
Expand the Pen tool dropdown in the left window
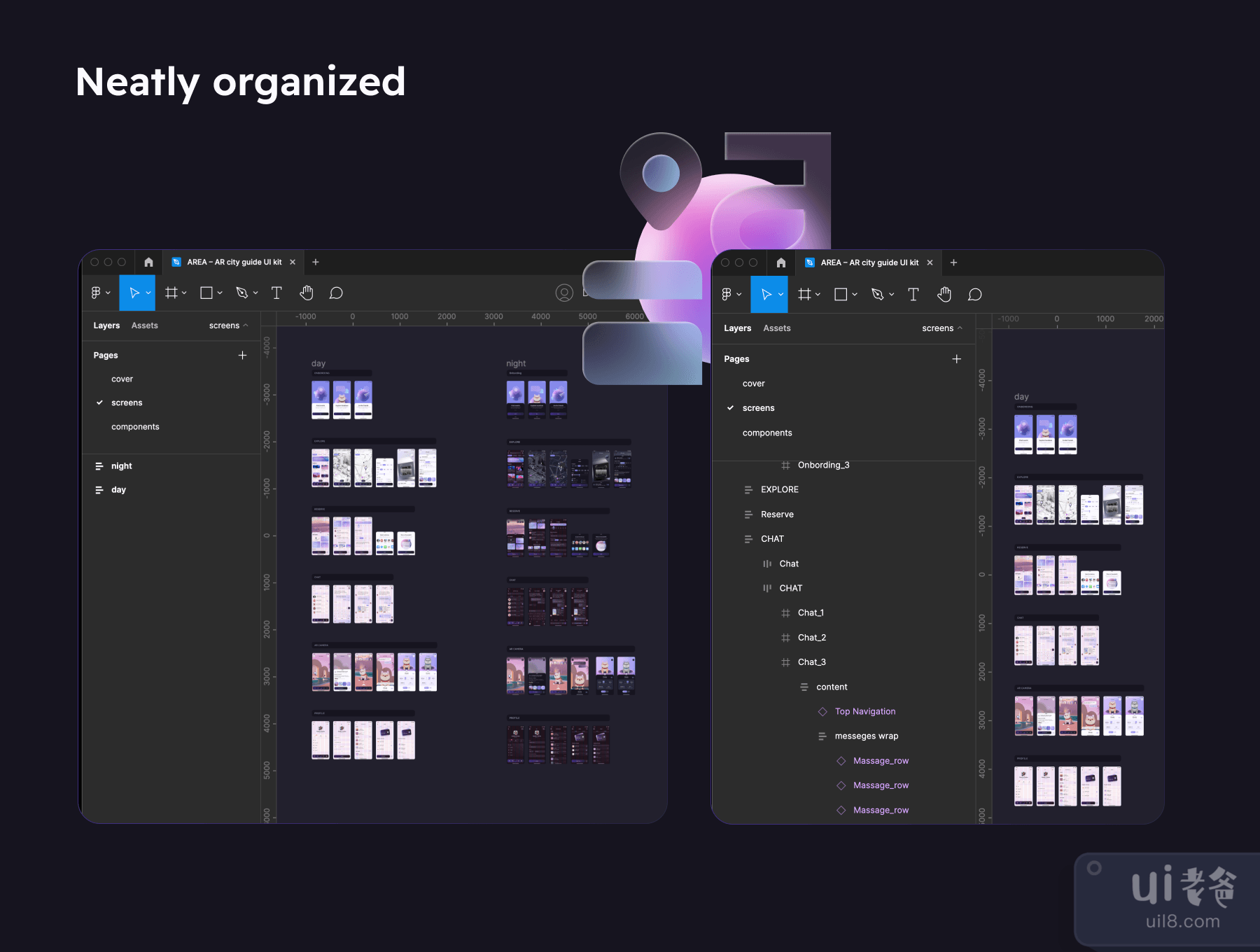pyautogui.click(x=255, y=293)
